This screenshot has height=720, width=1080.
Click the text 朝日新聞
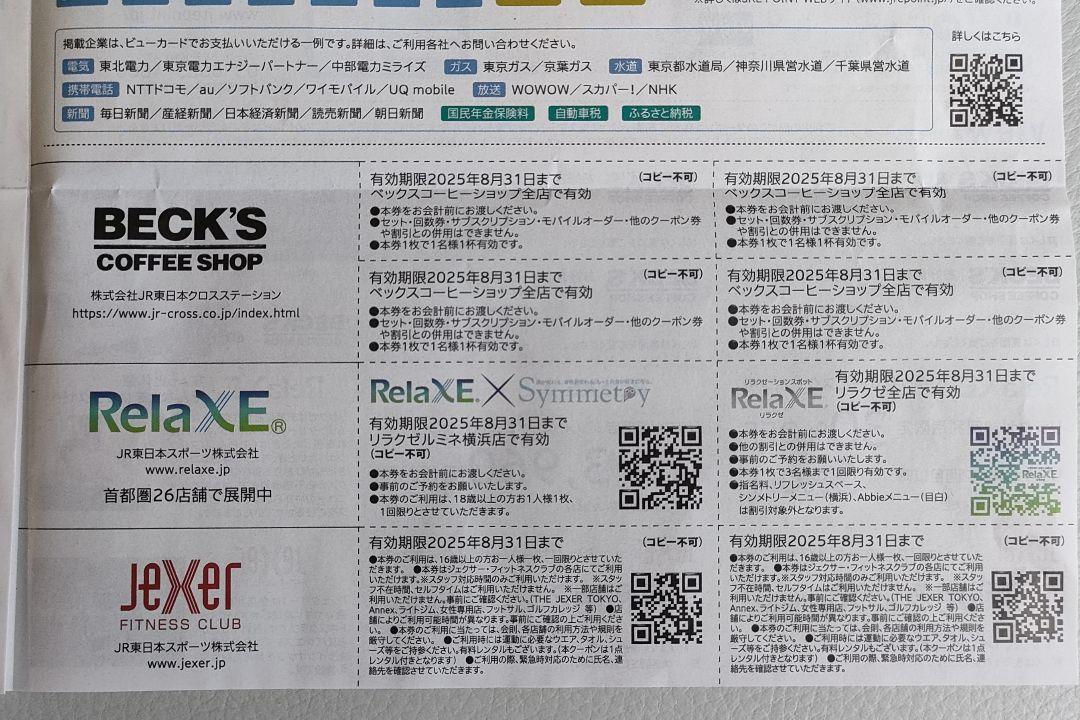tap(399, 113)
